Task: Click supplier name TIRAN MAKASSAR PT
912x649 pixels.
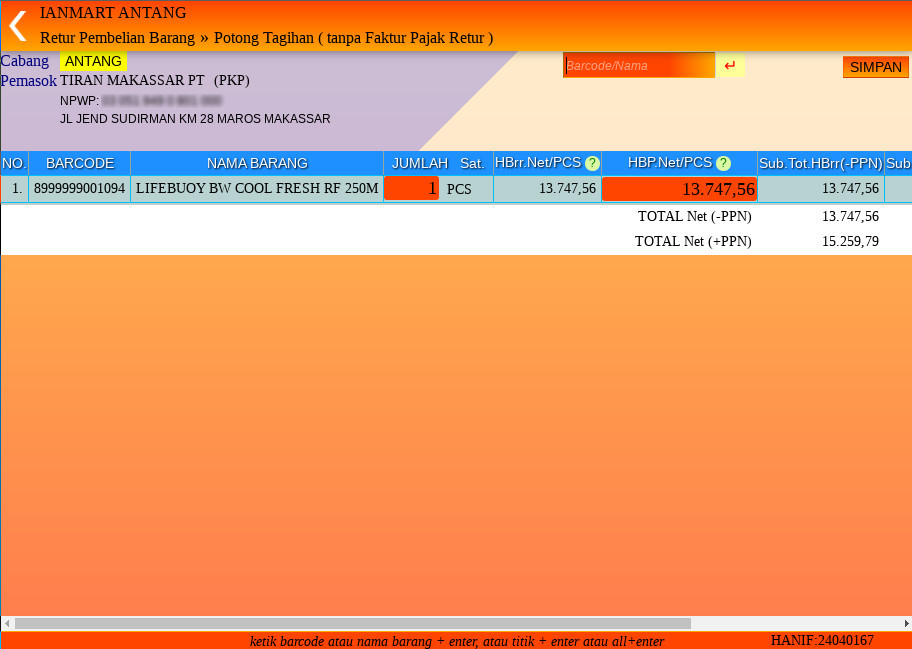Action: pyautogui.click(x=132, y=80)
